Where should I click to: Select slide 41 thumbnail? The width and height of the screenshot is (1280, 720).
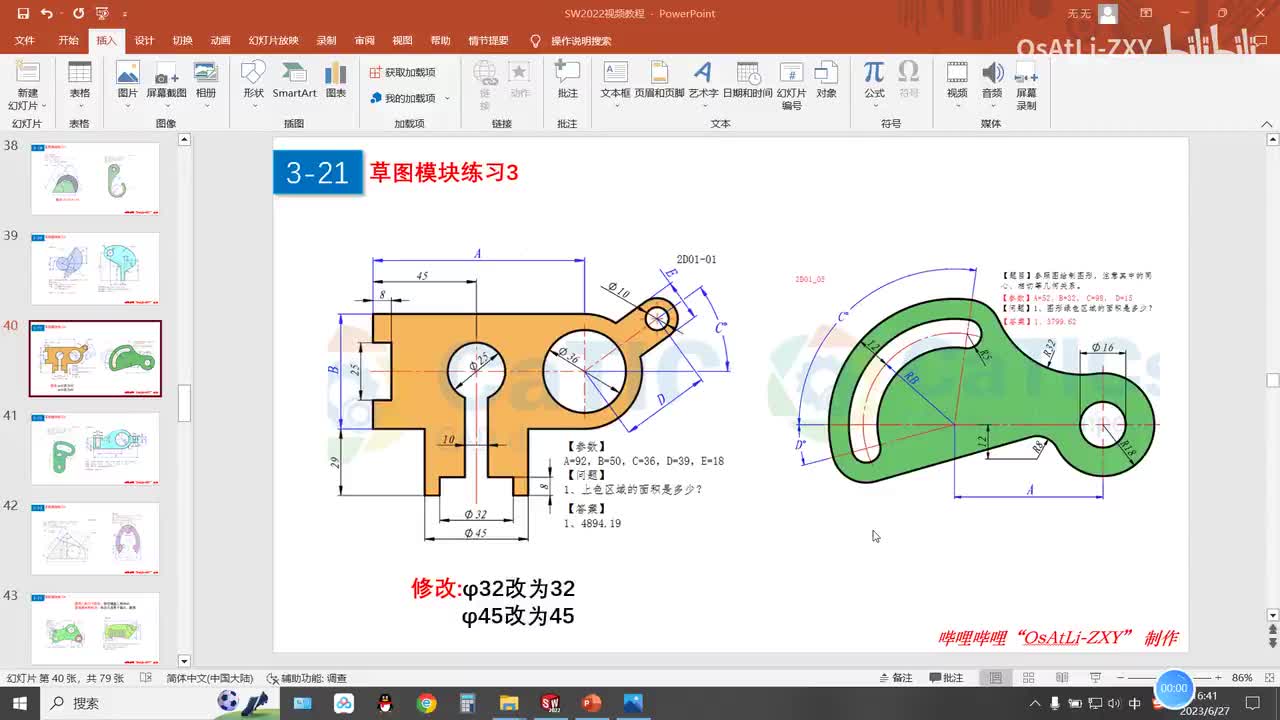(x=95, y=448)
